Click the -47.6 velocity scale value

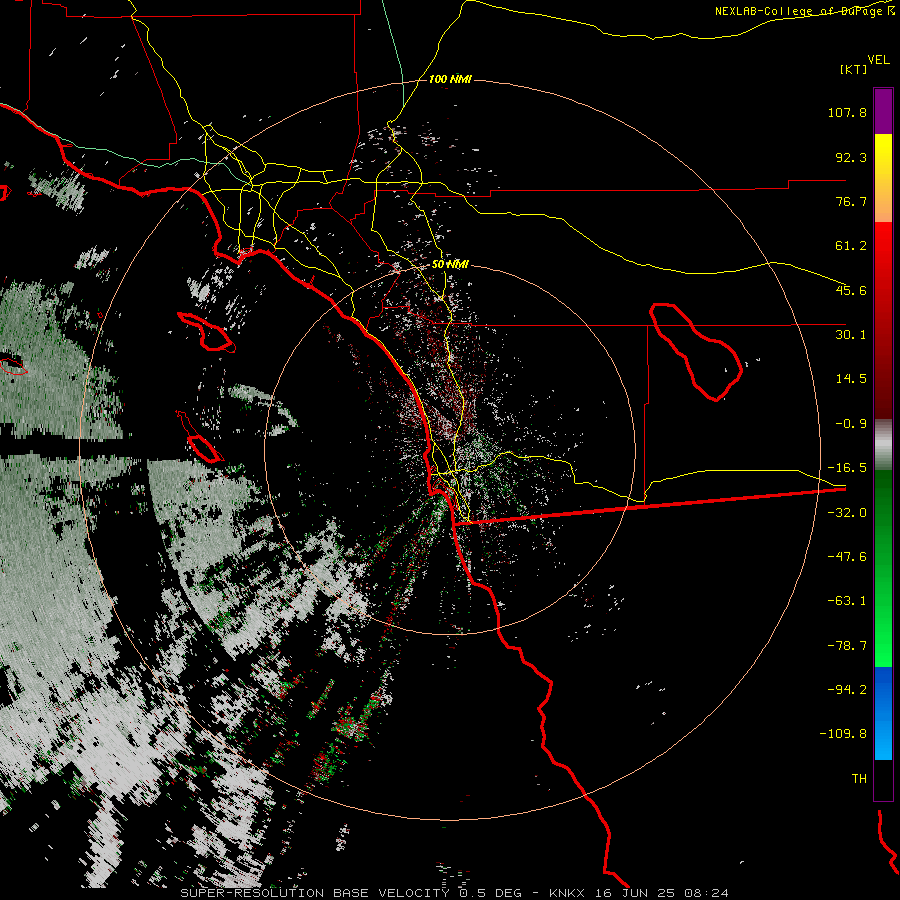click(847, 557)
